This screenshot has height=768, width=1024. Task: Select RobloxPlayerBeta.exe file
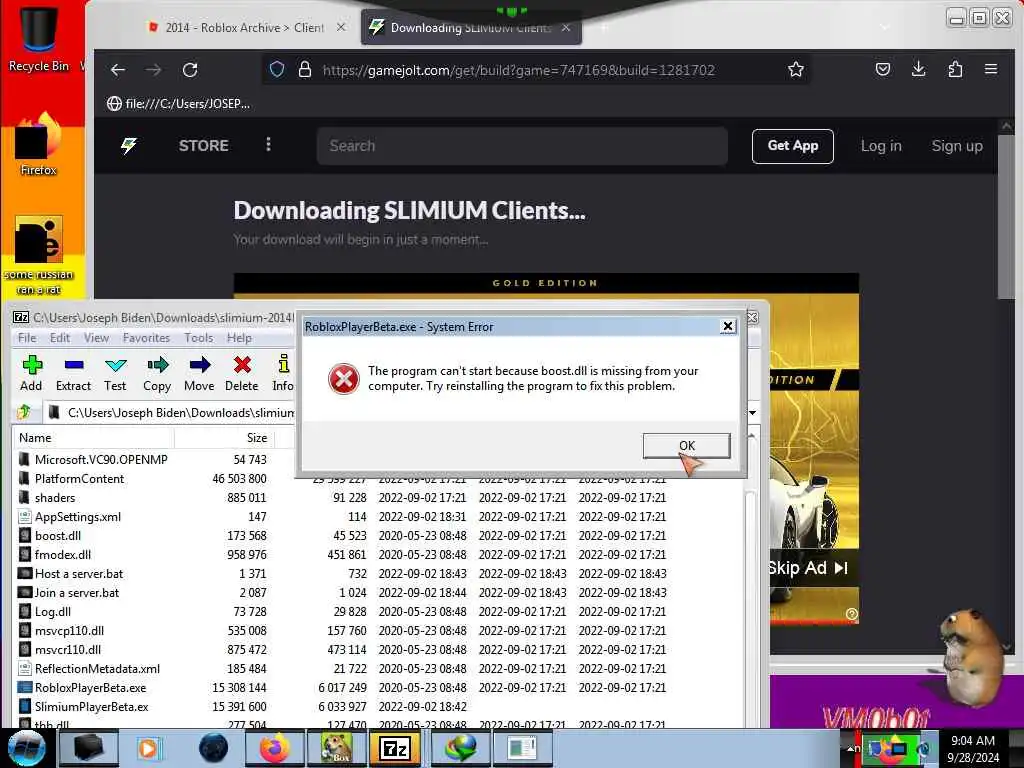(90, 687)
